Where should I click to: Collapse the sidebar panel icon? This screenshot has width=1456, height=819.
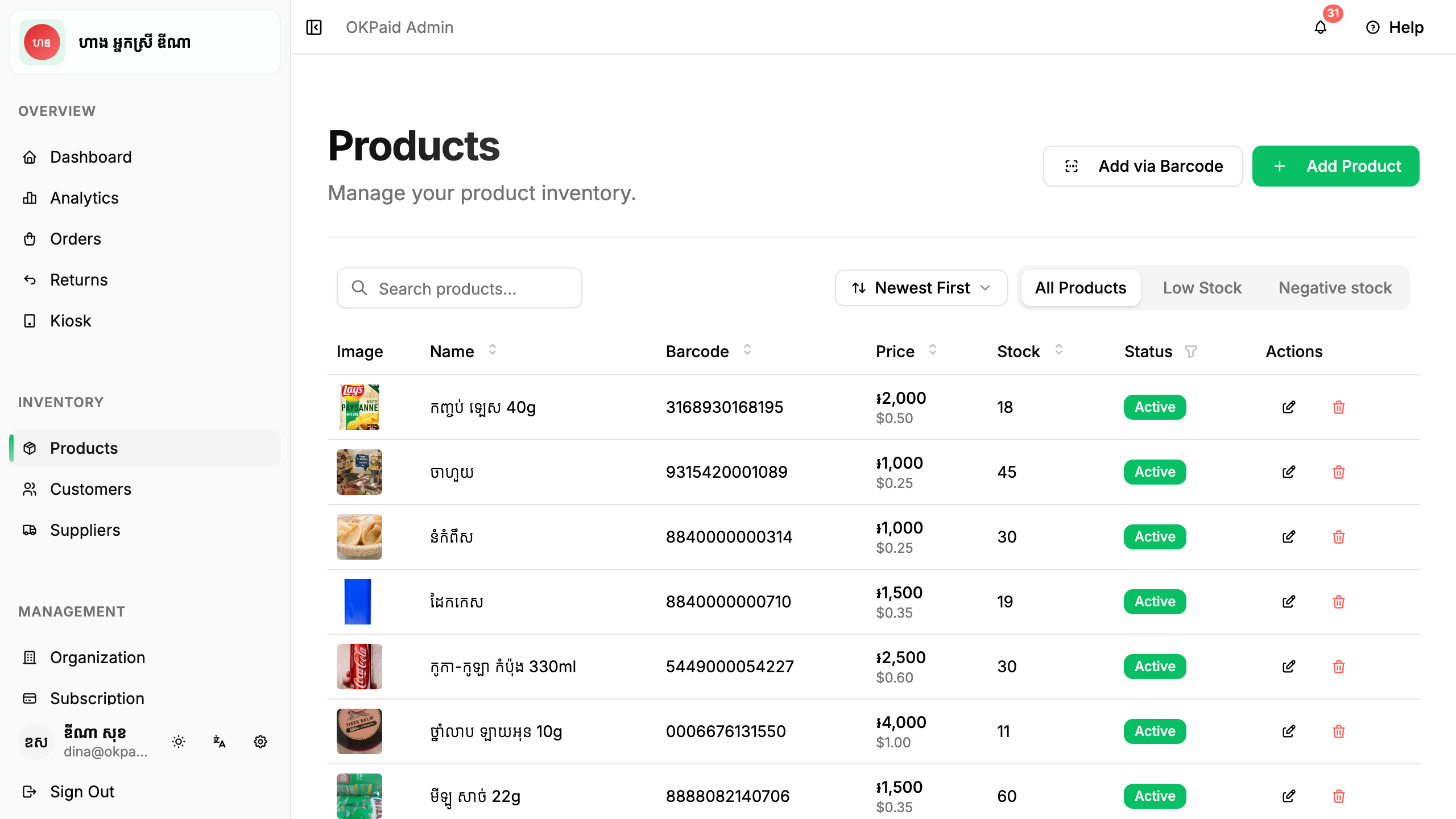[x=314, y=27]
